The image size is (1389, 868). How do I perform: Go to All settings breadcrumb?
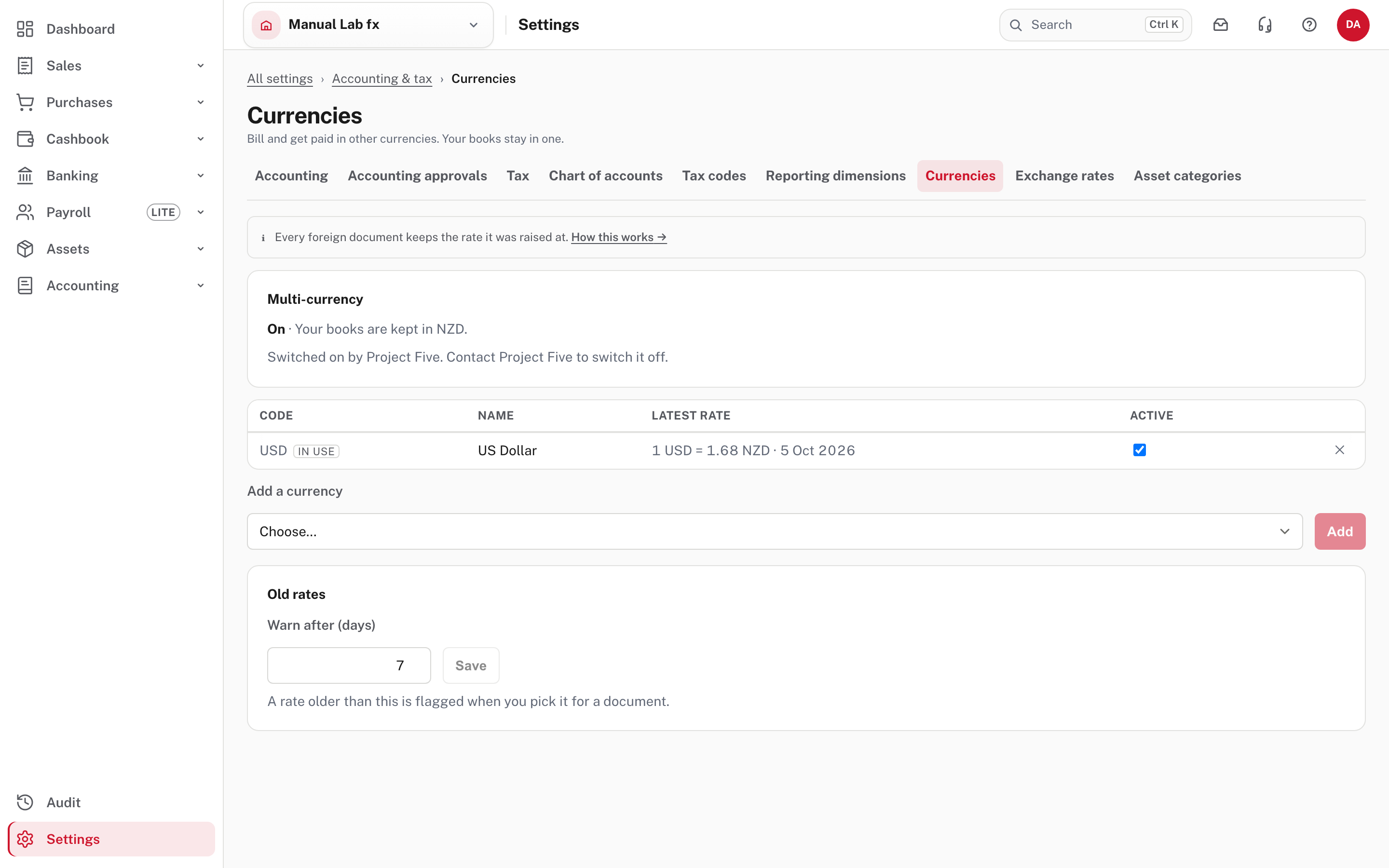click(280, 79)
